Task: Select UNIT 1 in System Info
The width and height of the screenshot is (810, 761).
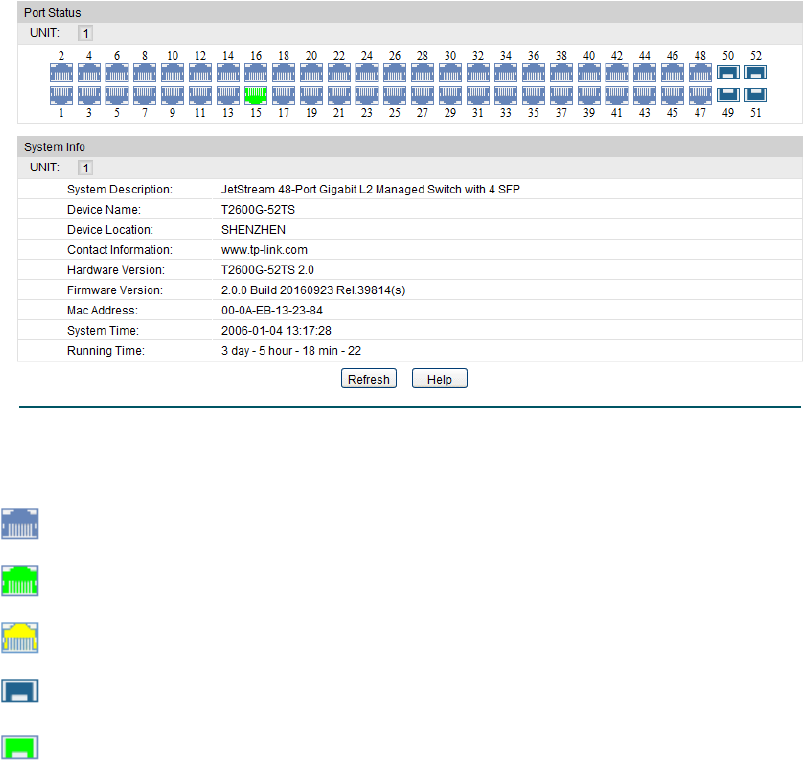Action: (x=86, y=168)
